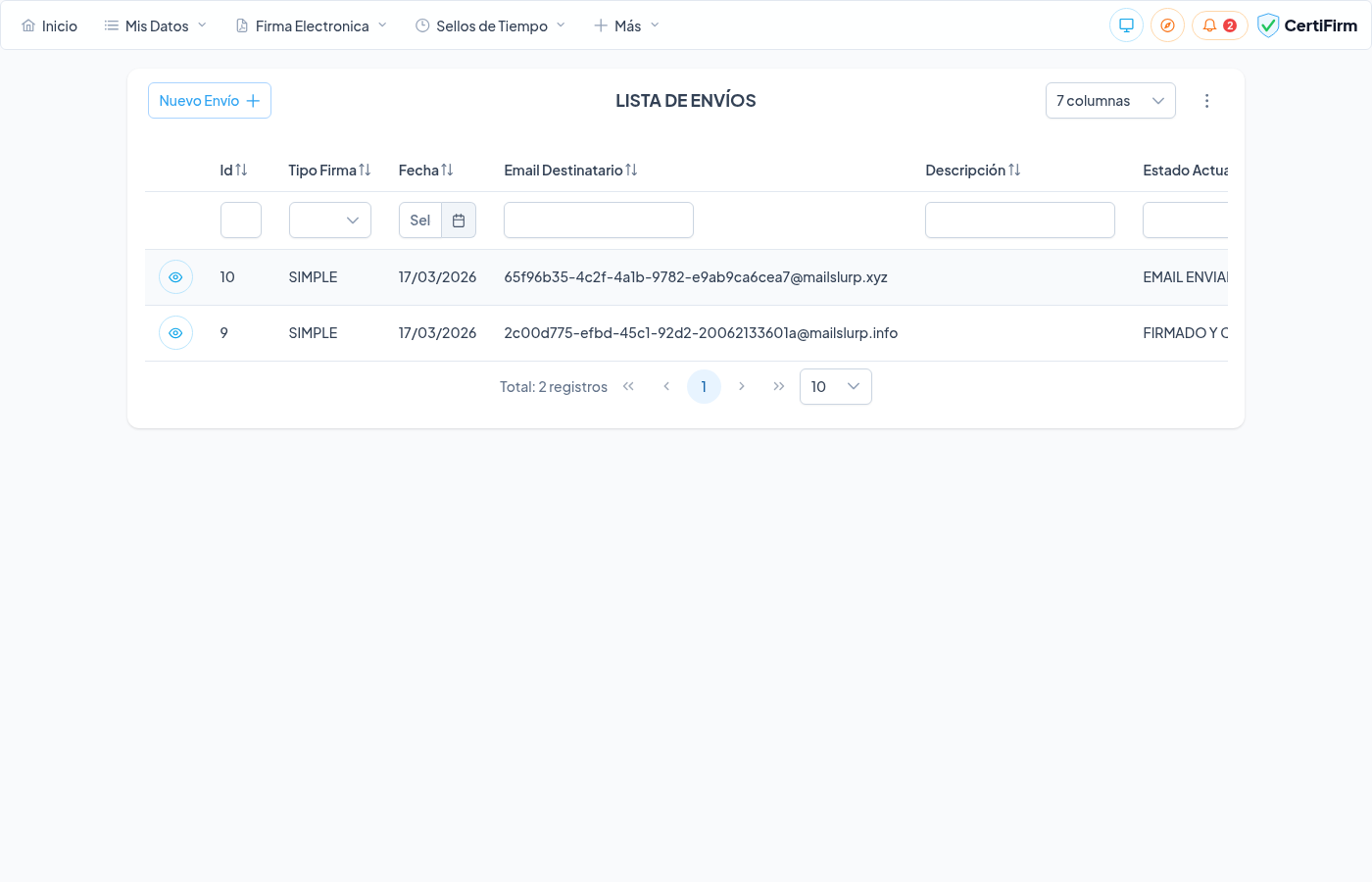Select page 1 in pagination

point(704,386)
